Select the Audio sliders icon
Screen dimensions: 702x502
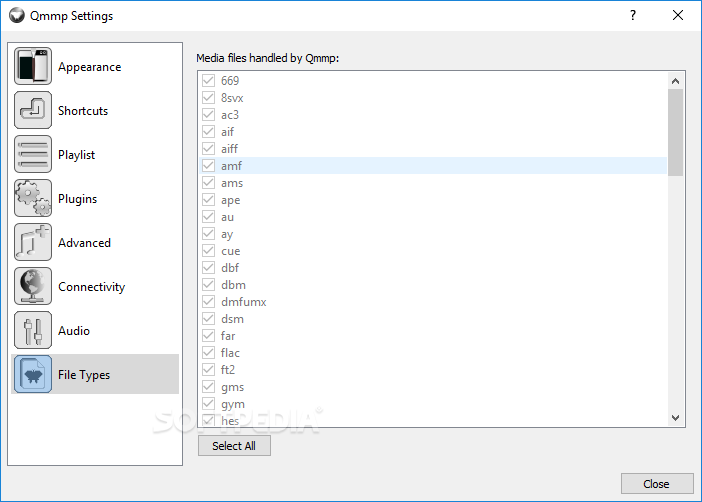[x=33, y=330]
